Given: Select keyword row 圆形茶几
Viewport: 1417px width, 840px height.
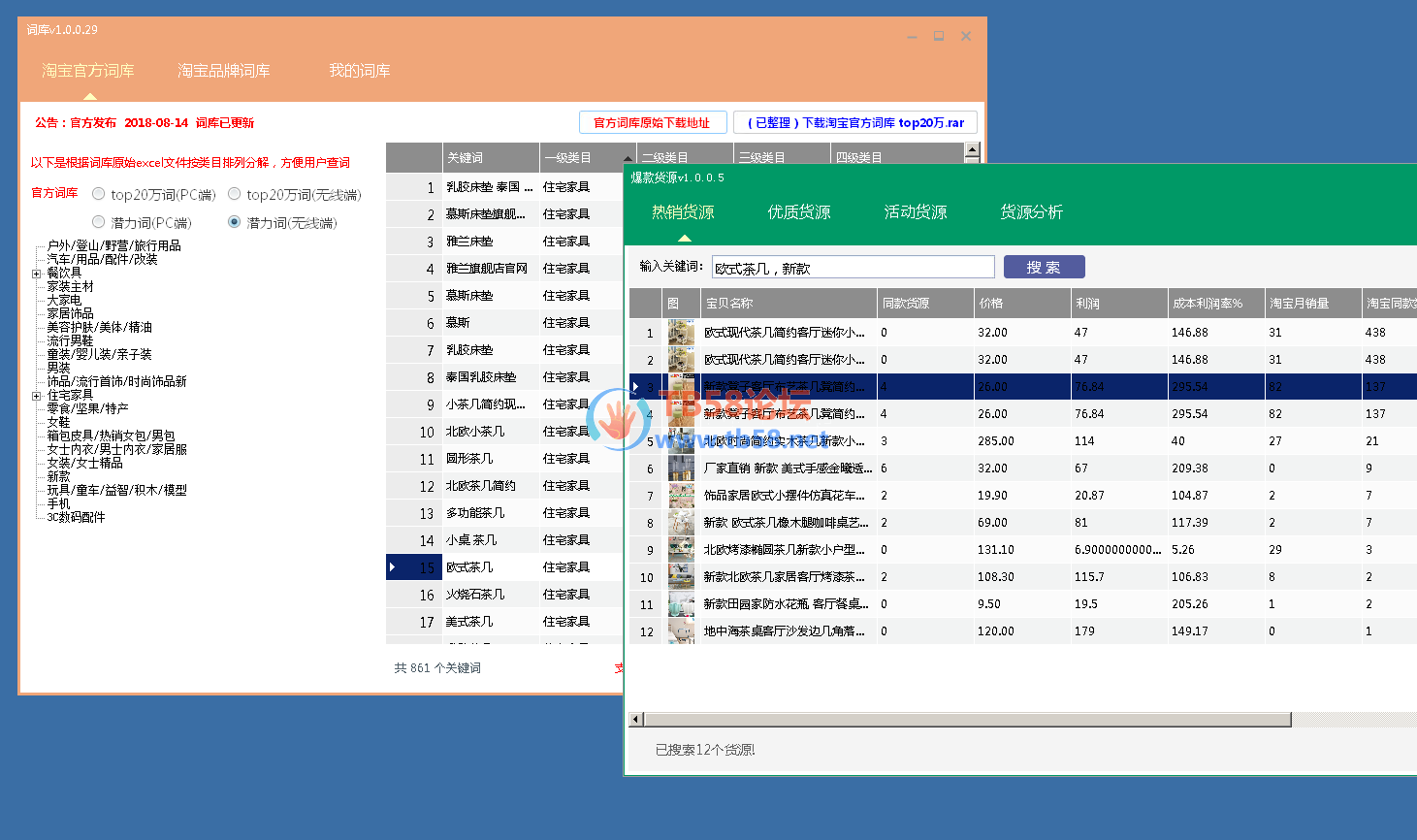Looking at the screenshot, I should point(504,459).
